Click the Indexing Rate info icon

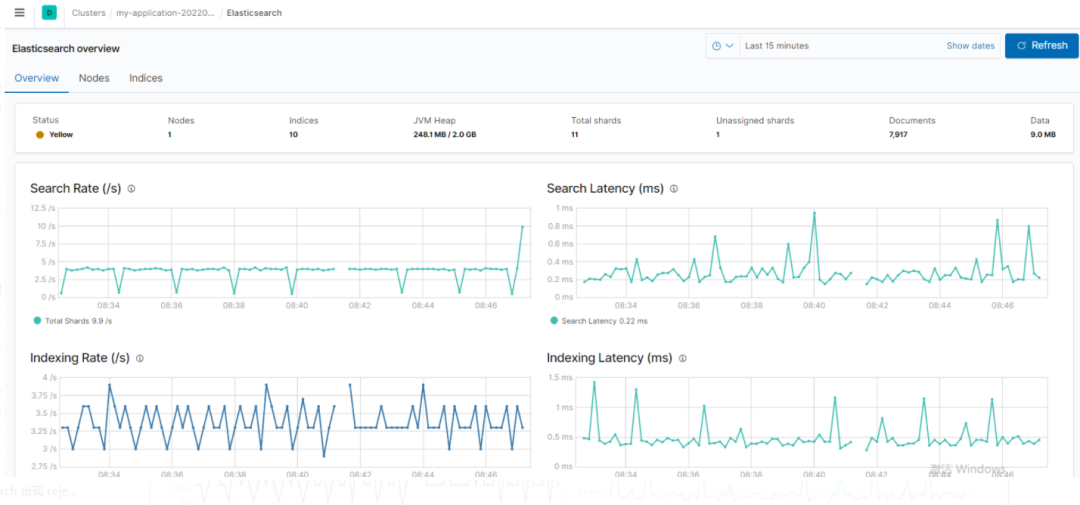click(139, 358)
